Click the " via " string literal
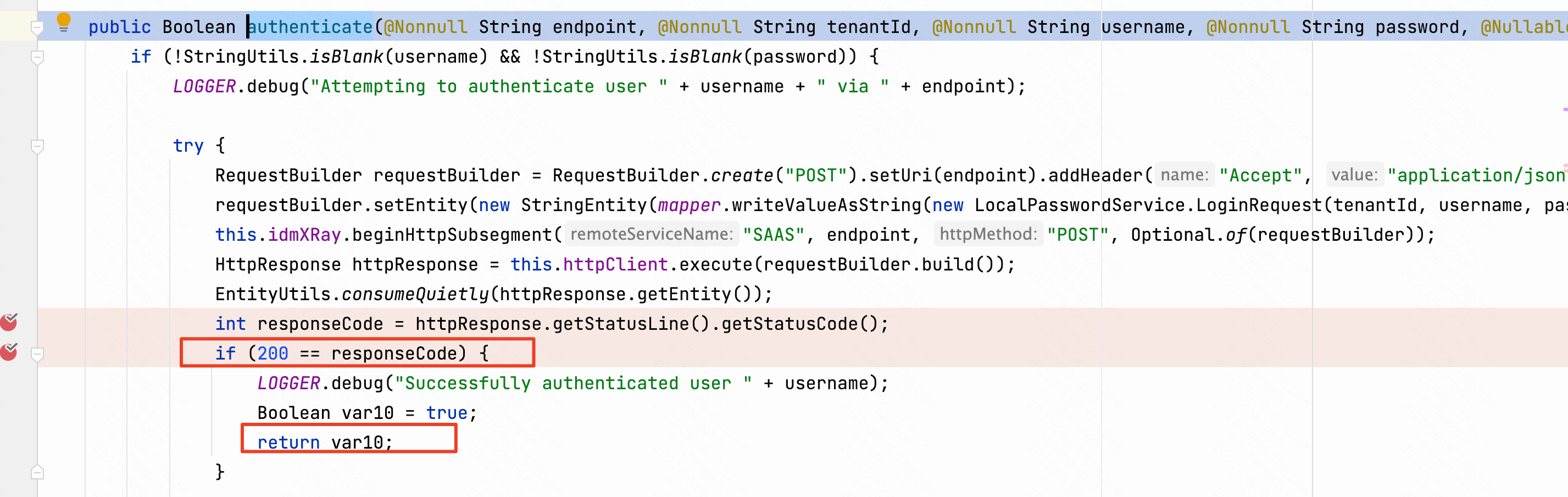1568x497 pixels. tap(853, 86)
